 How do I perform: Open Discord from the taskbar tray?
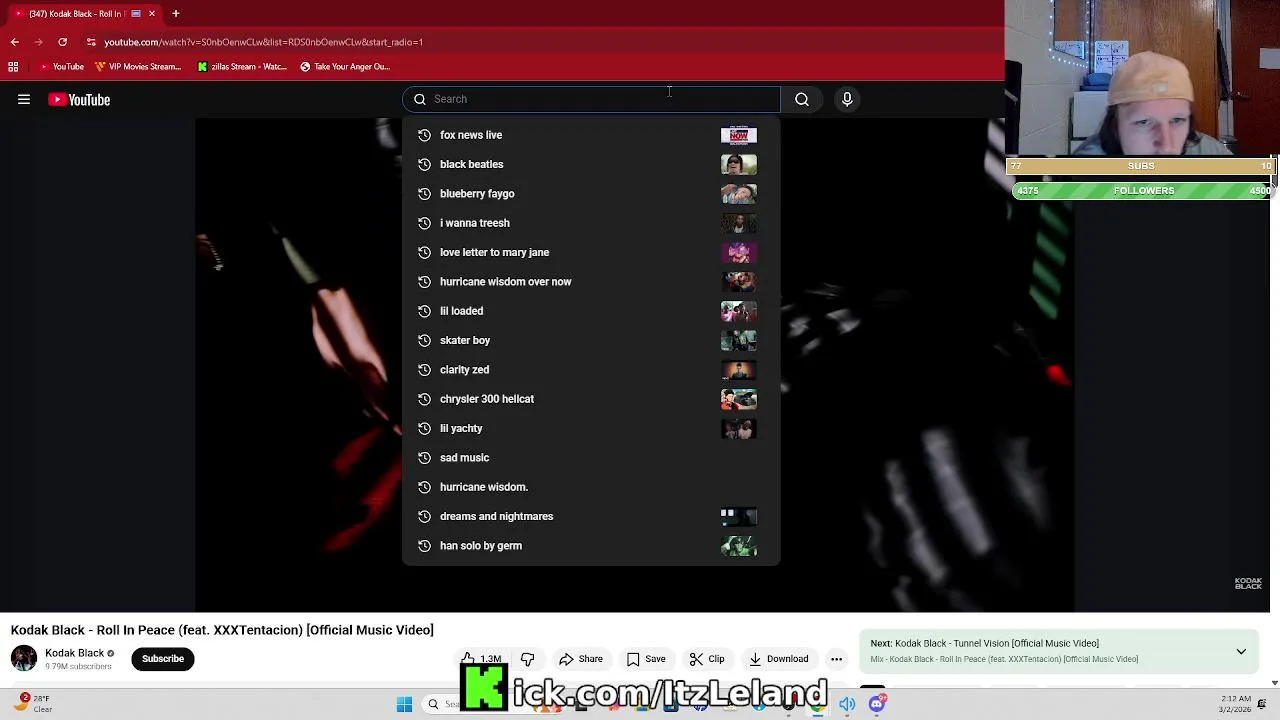click(x=877, y=704)
